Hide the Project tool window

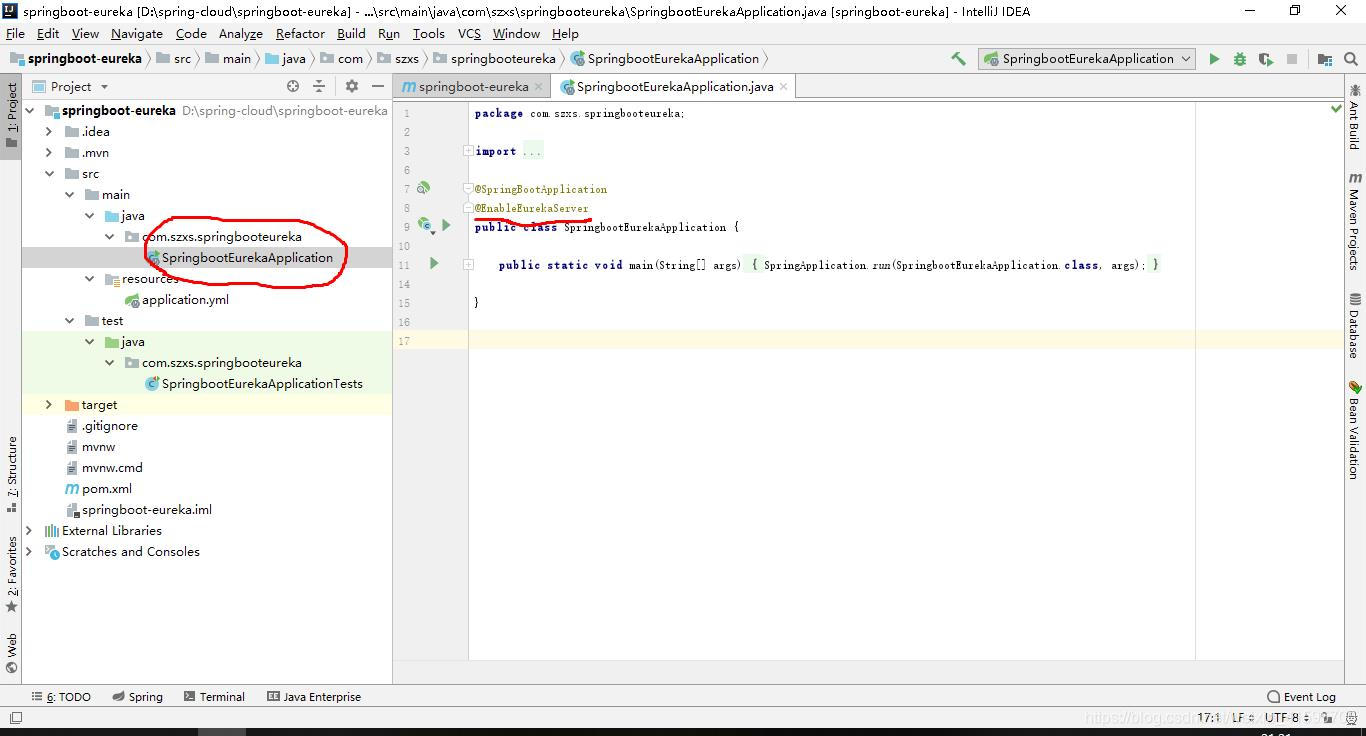click(377, 87)
